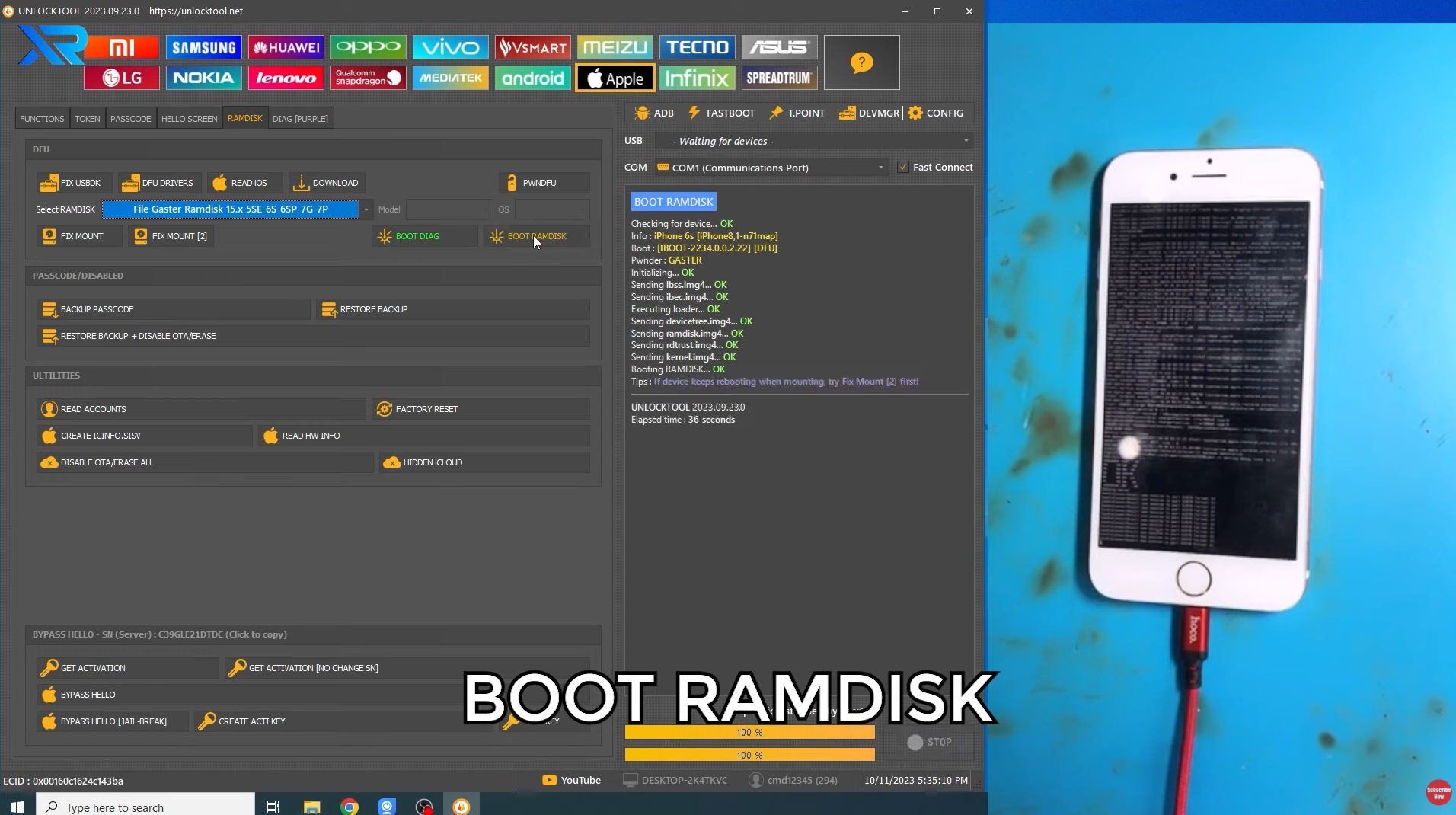
Task: Open the question mark help tile
Action: point(861,62)
